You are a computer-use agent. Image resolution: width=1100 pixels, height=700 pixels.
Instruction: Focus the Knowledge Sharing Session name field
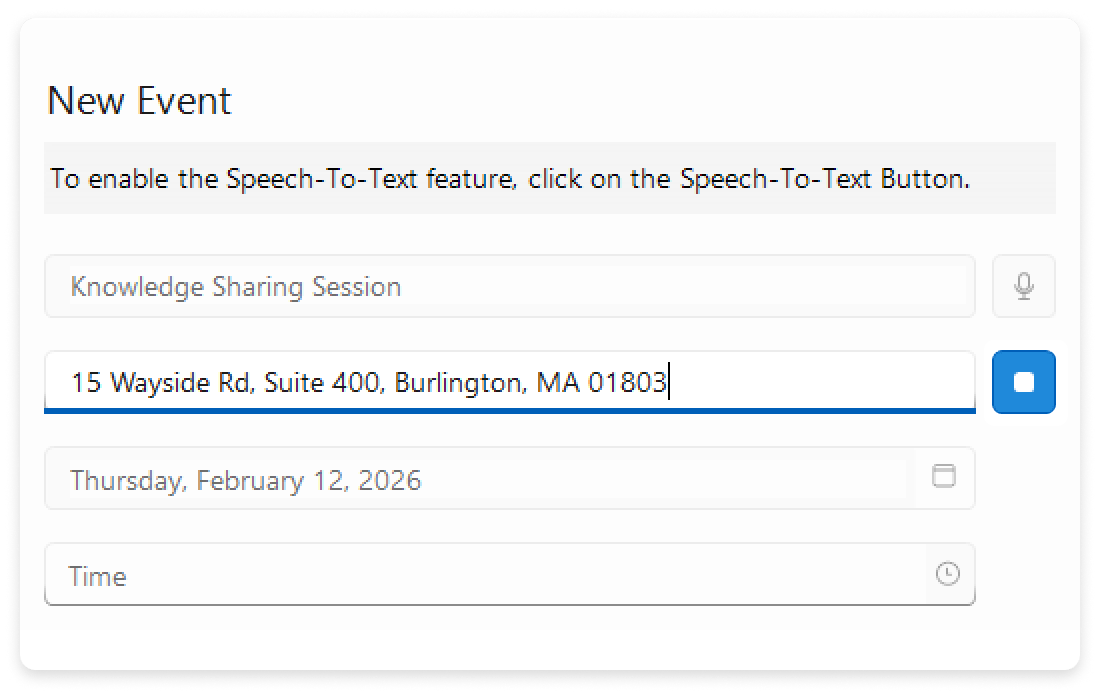click(x=509, y=287)
